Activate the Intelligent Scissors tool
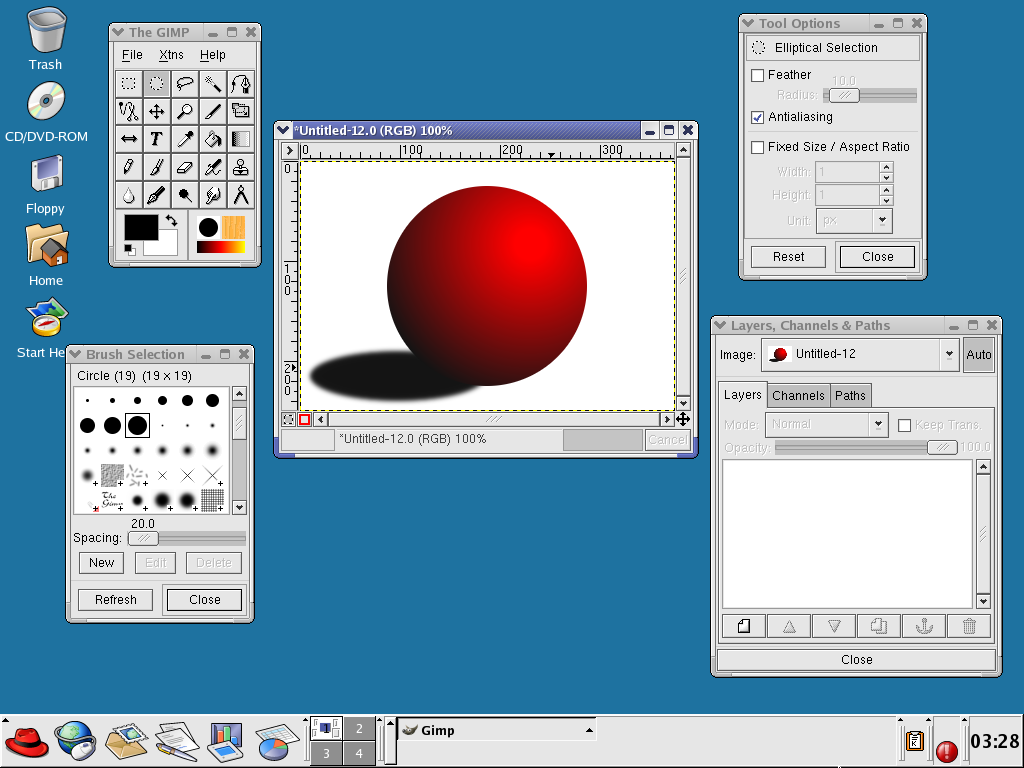 coord(129,112)
